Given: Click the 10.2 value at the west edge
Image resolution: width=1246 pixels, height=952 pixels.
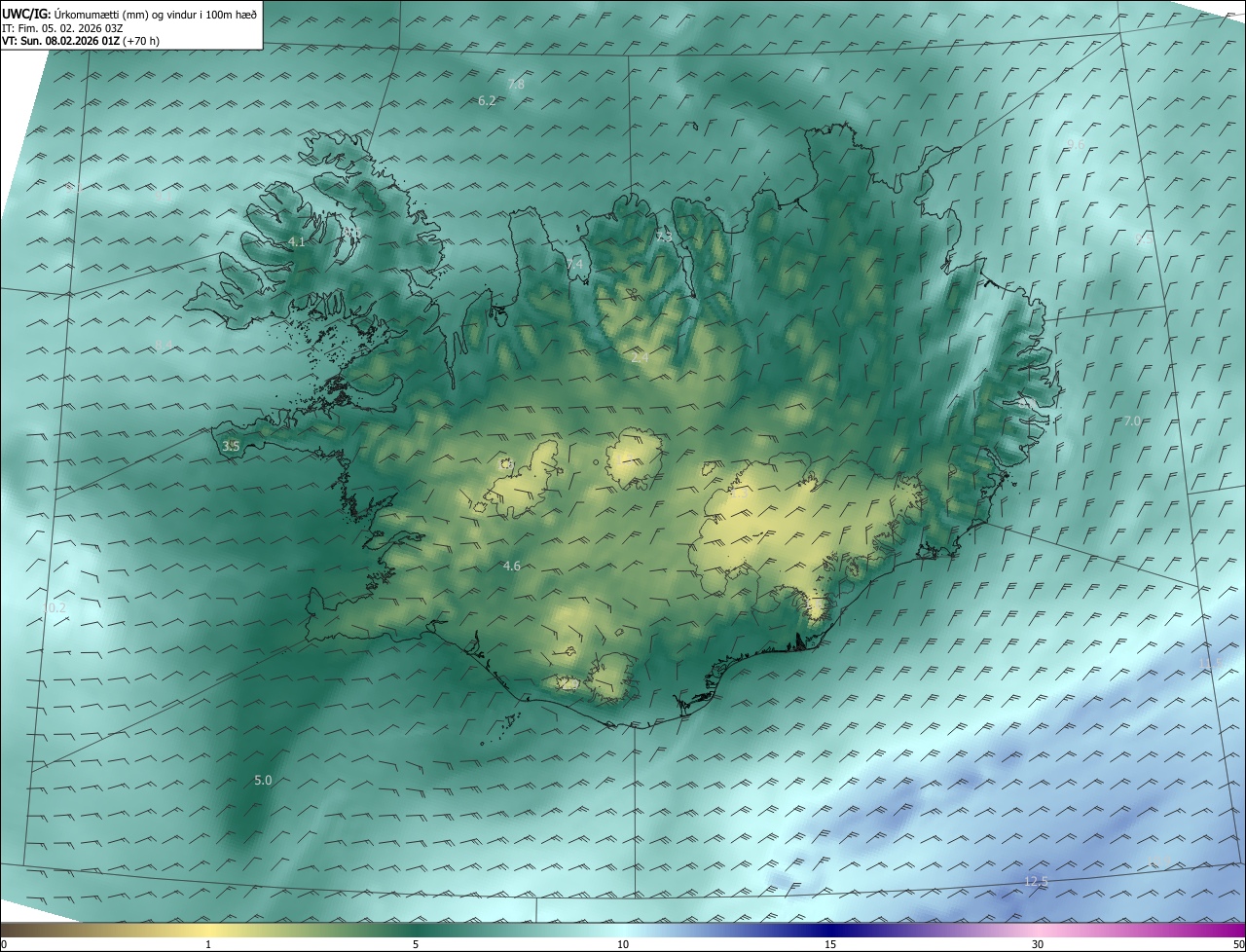Looking at the screenshot, I should point(55,607).
